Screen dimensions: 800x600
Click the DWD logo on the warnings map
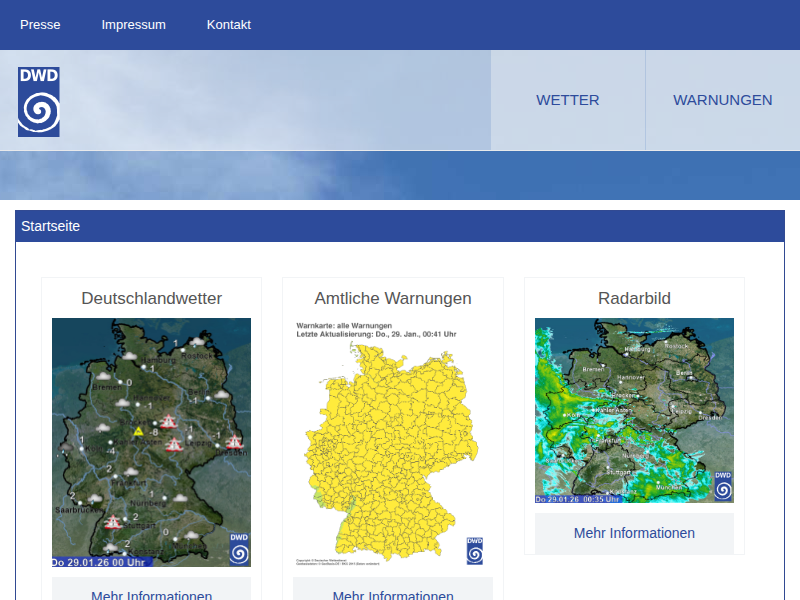(x=475, y=551)
